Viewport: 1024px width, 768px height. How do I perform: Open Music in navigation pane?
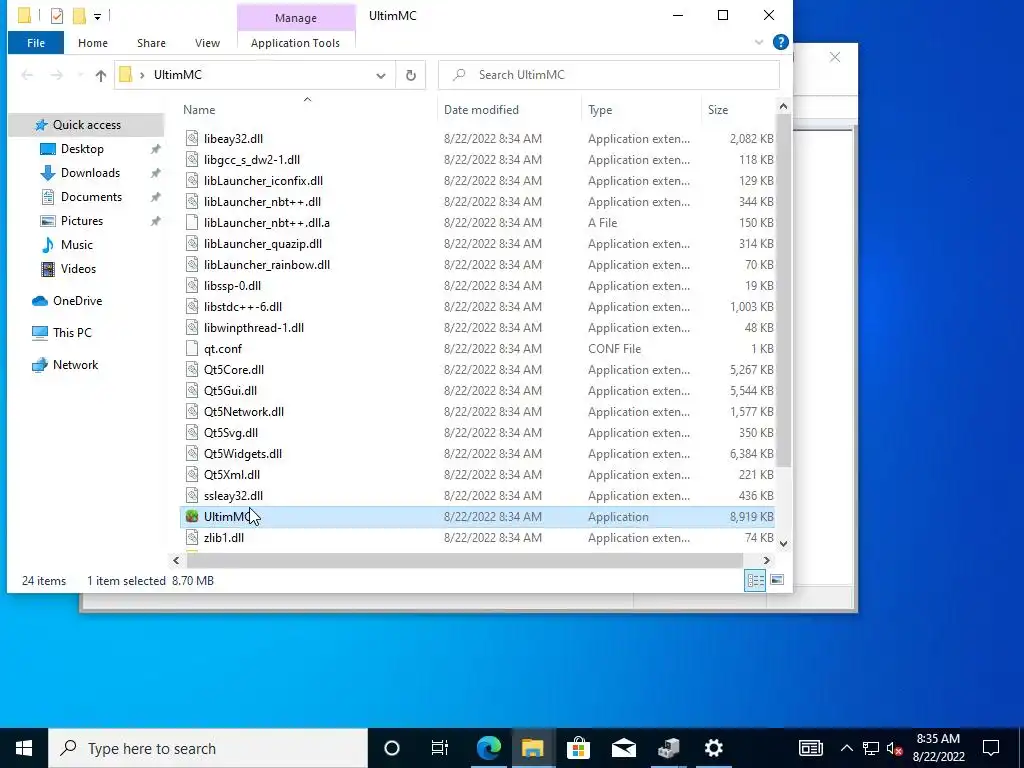pos(76,245)
